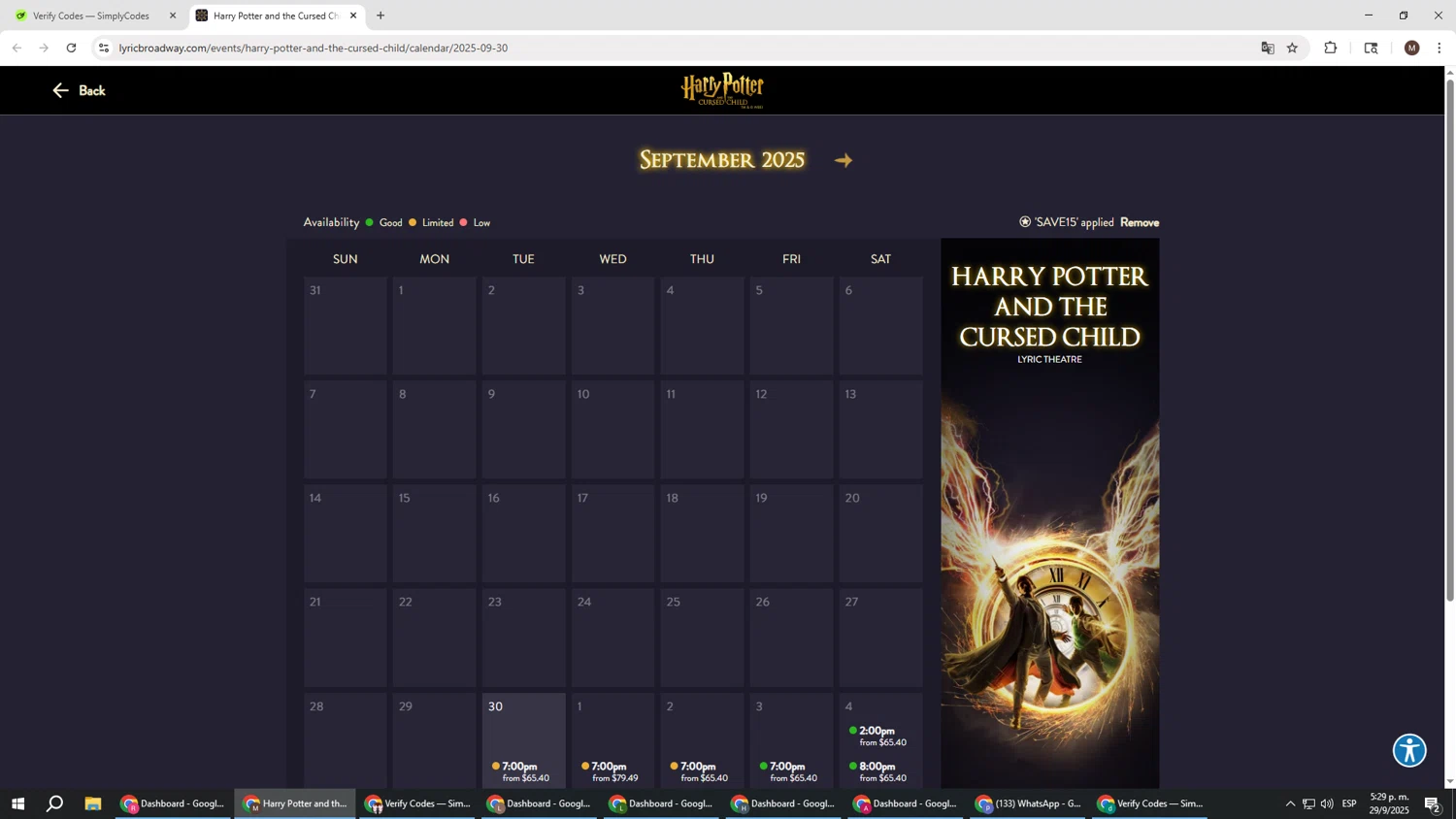The width and height of the screenshot is (1456, 819).
Task: Select the Saturday 8:00pm performance
Action: (x=877, y=771)
